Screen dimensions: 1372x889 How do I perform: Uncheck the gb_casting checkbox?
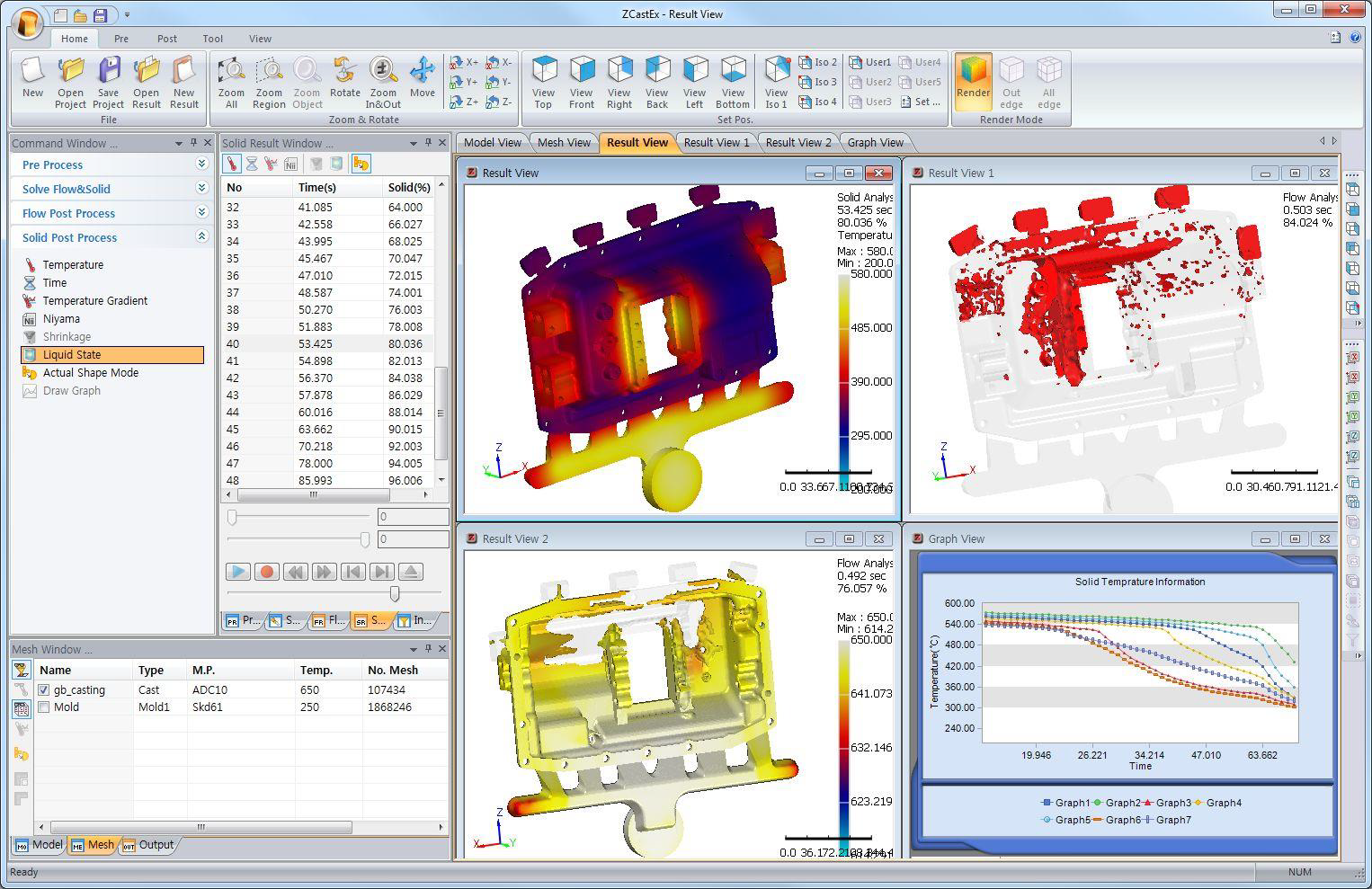click(44, 689)
